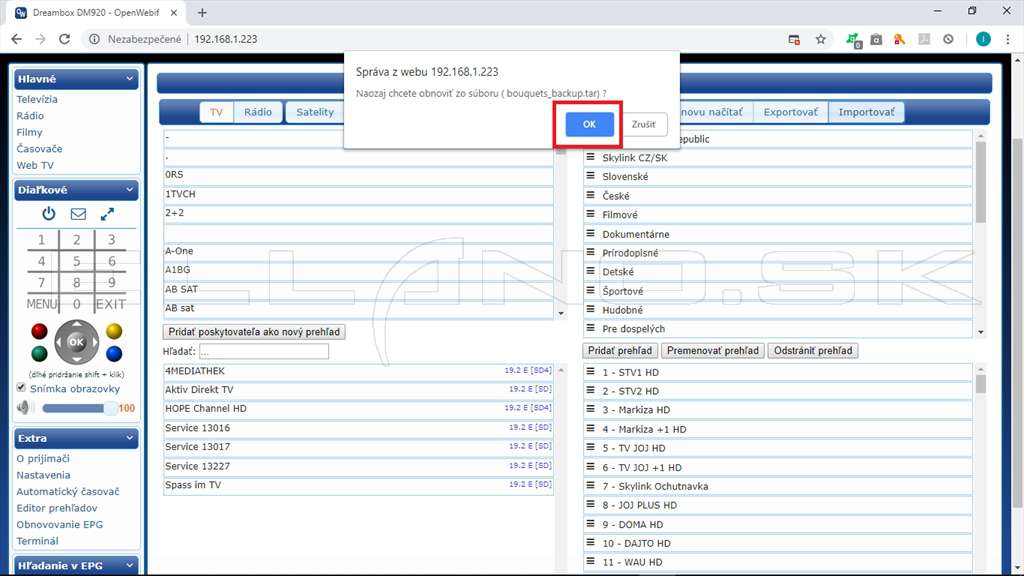Click number 1 on remote keypad
The image size is (1024, 576).
tap(41, 240)
